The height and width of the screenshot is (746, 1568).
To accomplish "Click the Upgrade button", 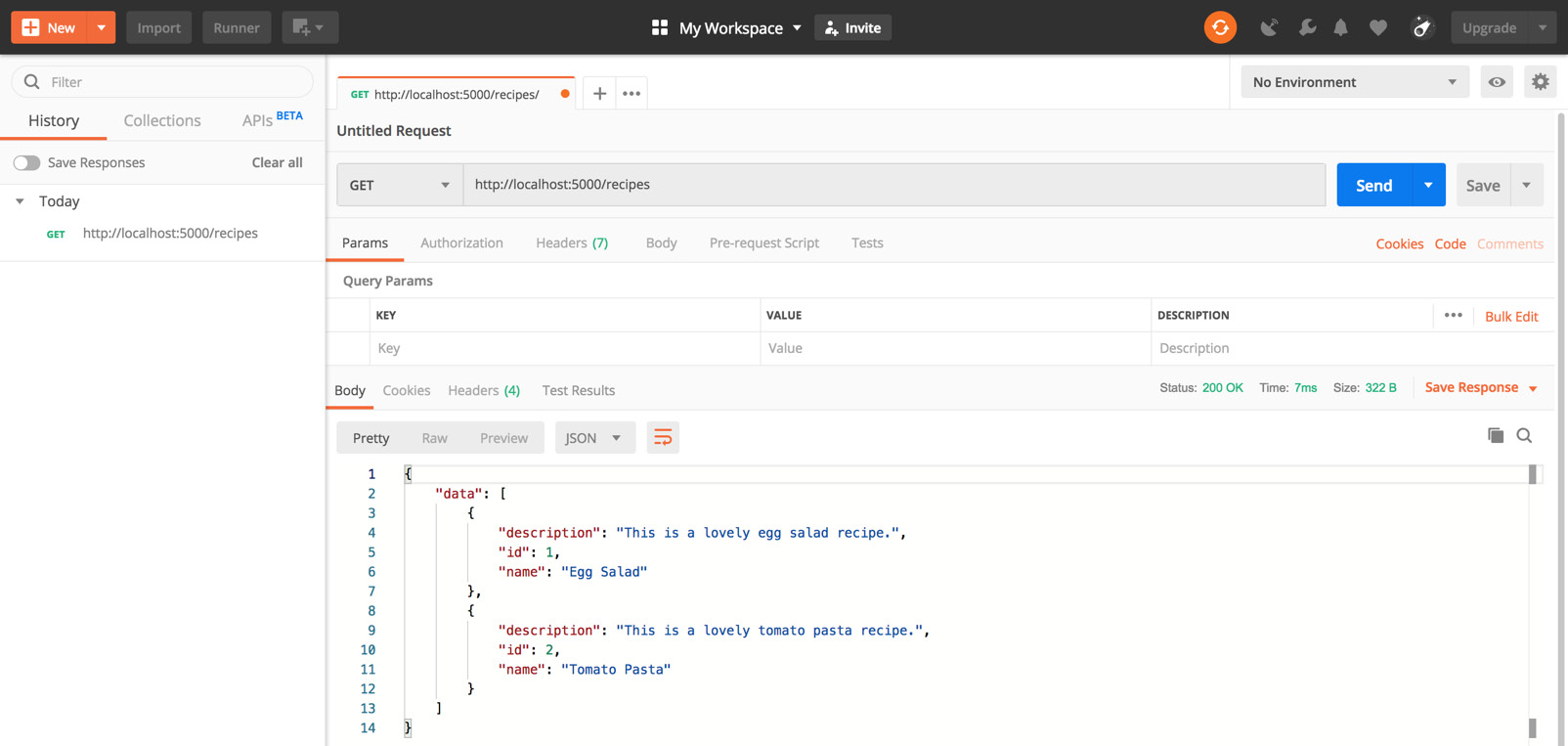I will pos(1489,27).
